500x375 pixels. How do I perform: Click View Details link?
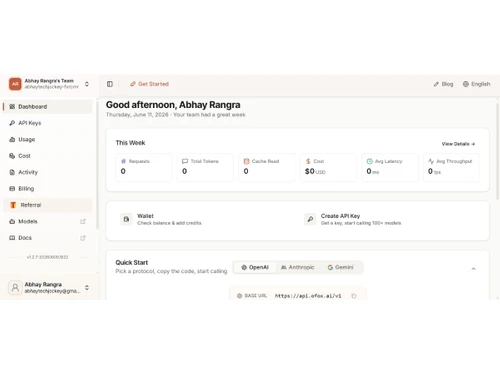[x=458, y=144]
